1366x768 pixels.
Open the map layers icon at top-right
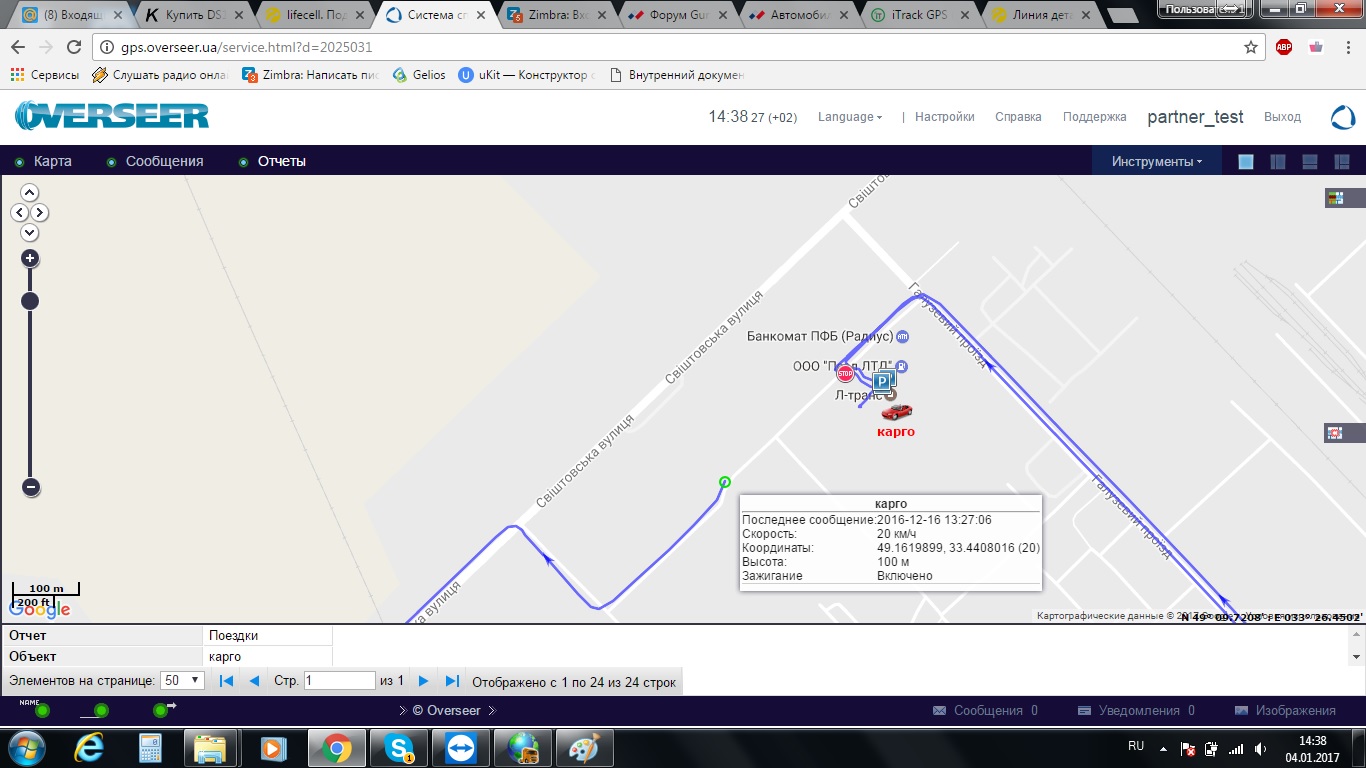coord(1334,198)
